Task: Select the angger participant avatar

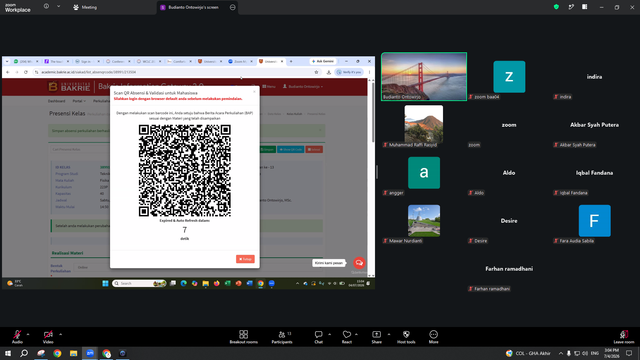Action: click(x=424, y=173)
